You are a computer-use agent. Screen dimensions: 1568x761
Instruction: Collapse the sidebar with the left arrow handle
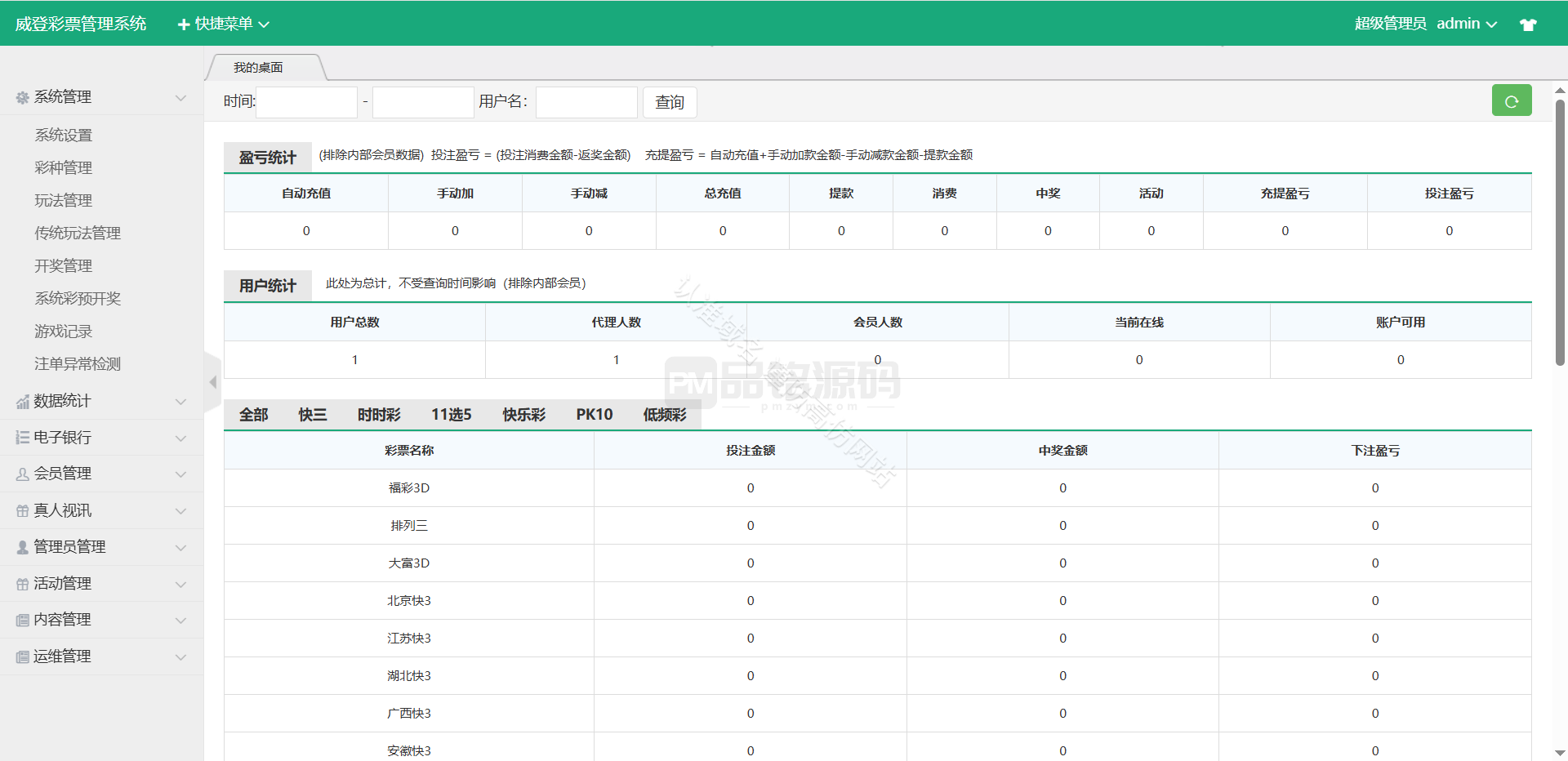tap(212, 382)
